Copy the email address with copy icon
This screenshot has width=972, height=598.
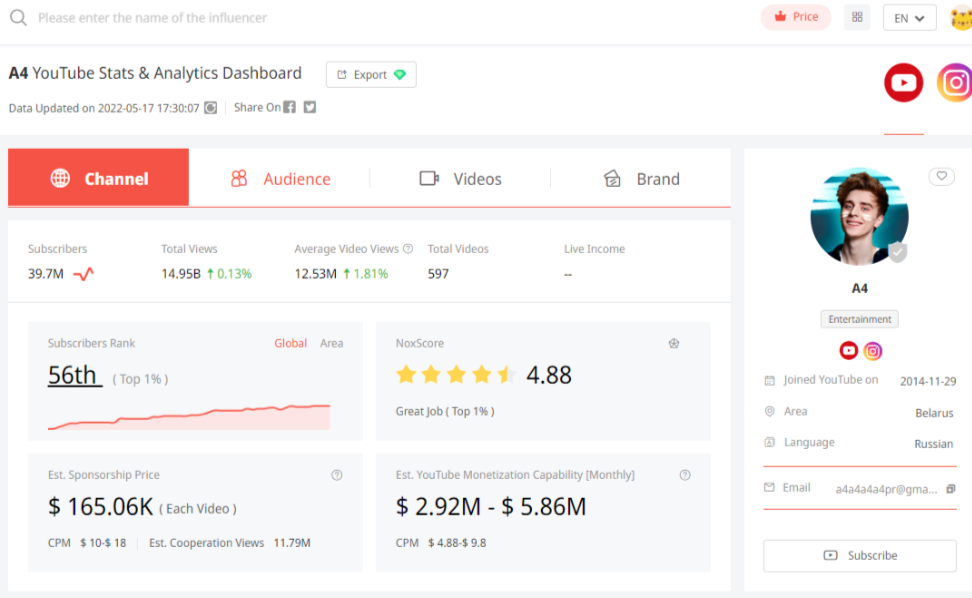pos(951,489)
